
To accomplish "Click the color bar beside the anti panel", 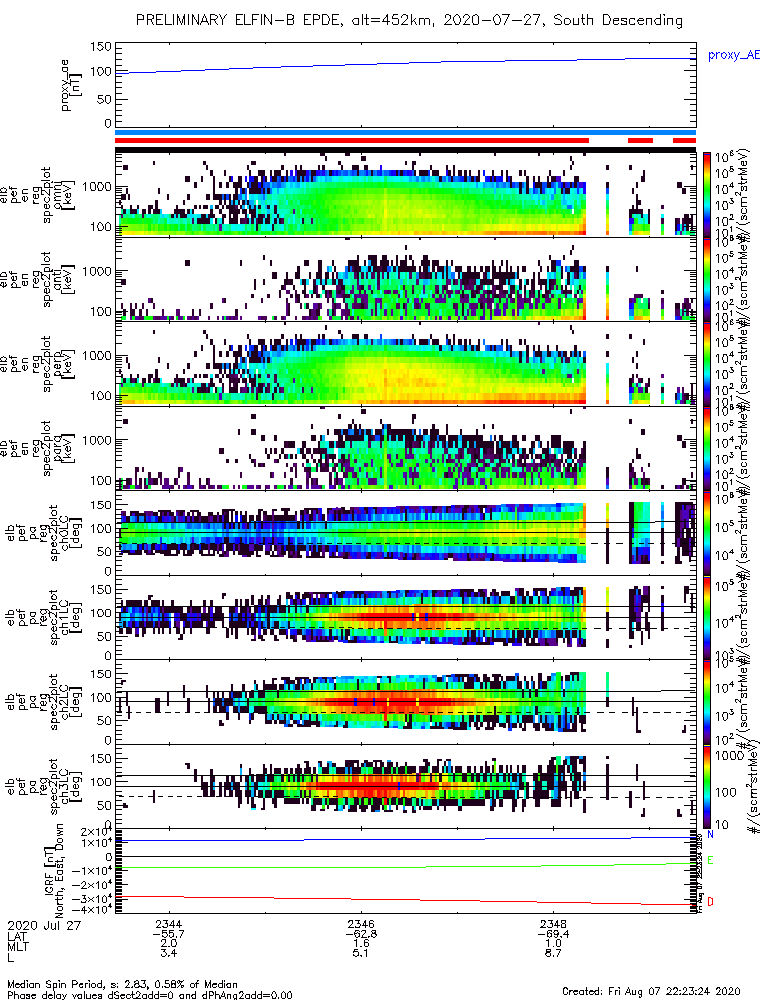I will click(707, 279).
